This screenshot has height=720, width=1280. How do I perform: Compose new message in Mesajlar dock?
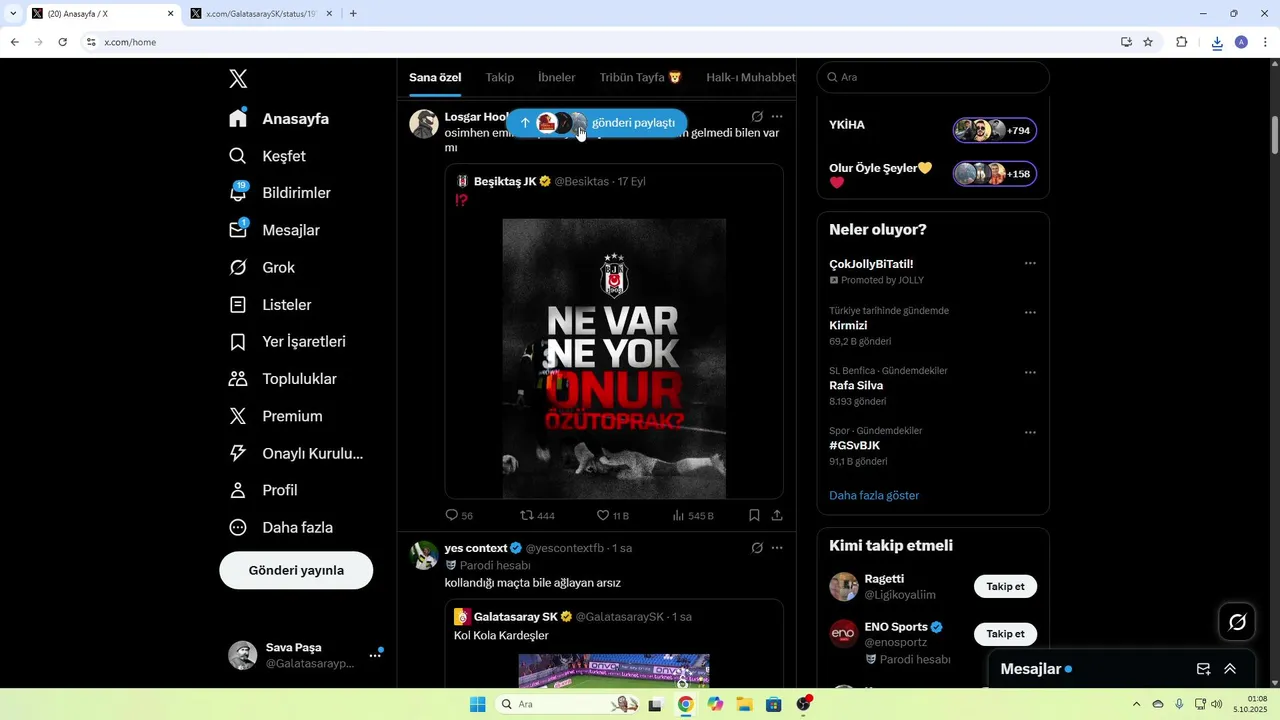click(1204, 669)
